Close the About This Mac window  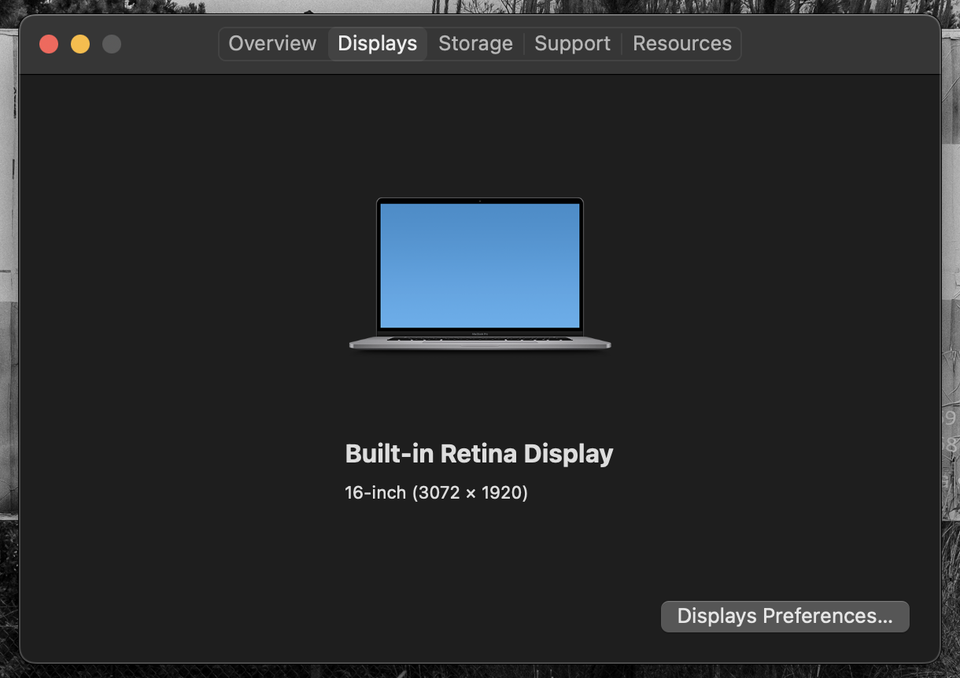tap(48, 44)
